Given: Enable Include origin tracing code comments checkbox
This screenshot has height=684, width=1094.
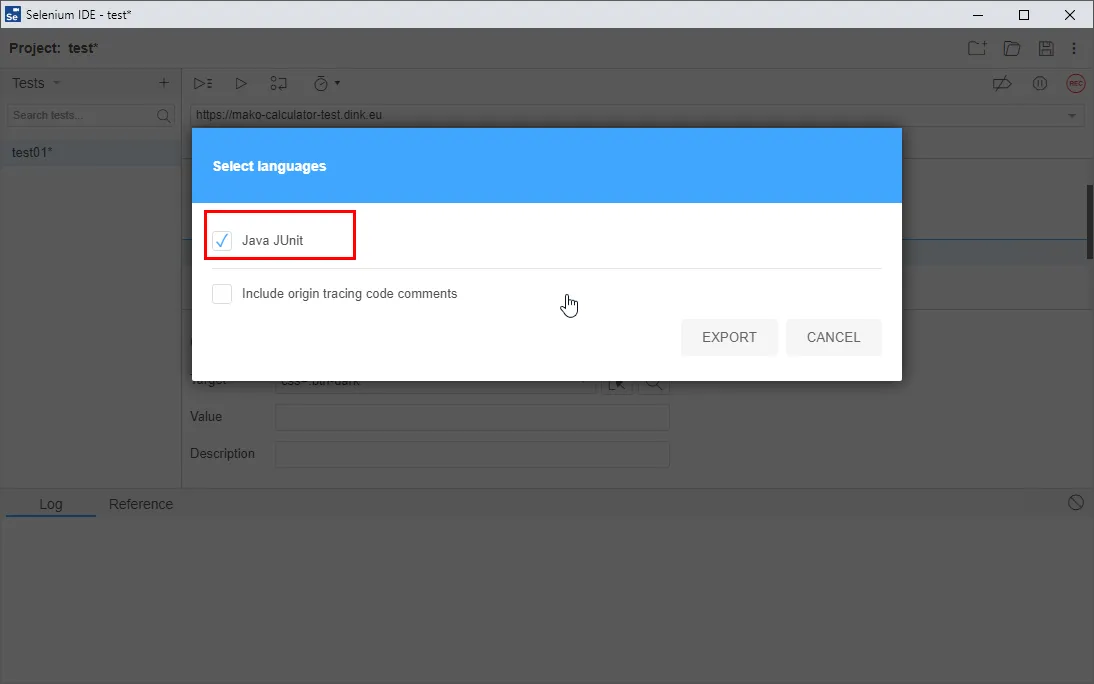Looking at the screenshot, I should pyautogui.click(x=222, y=294).
